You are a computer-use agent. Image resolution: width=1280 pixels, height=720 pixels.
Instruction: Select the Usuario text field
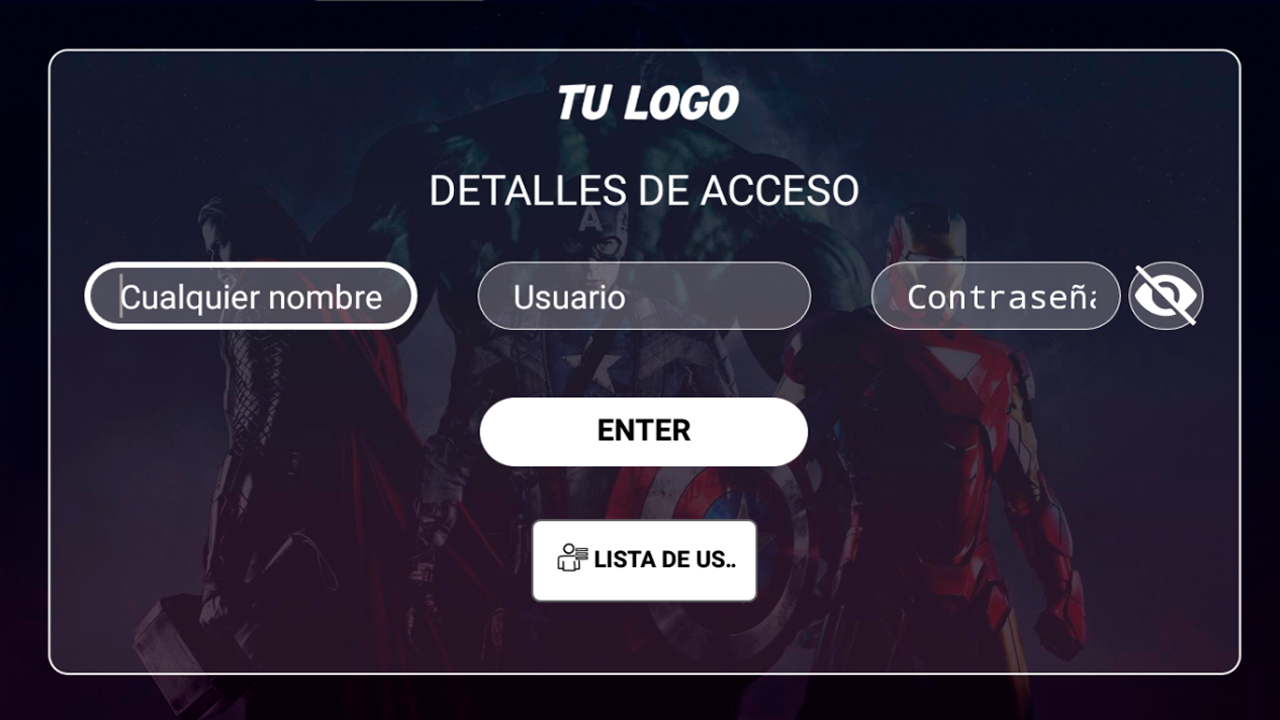click(644, 296)
